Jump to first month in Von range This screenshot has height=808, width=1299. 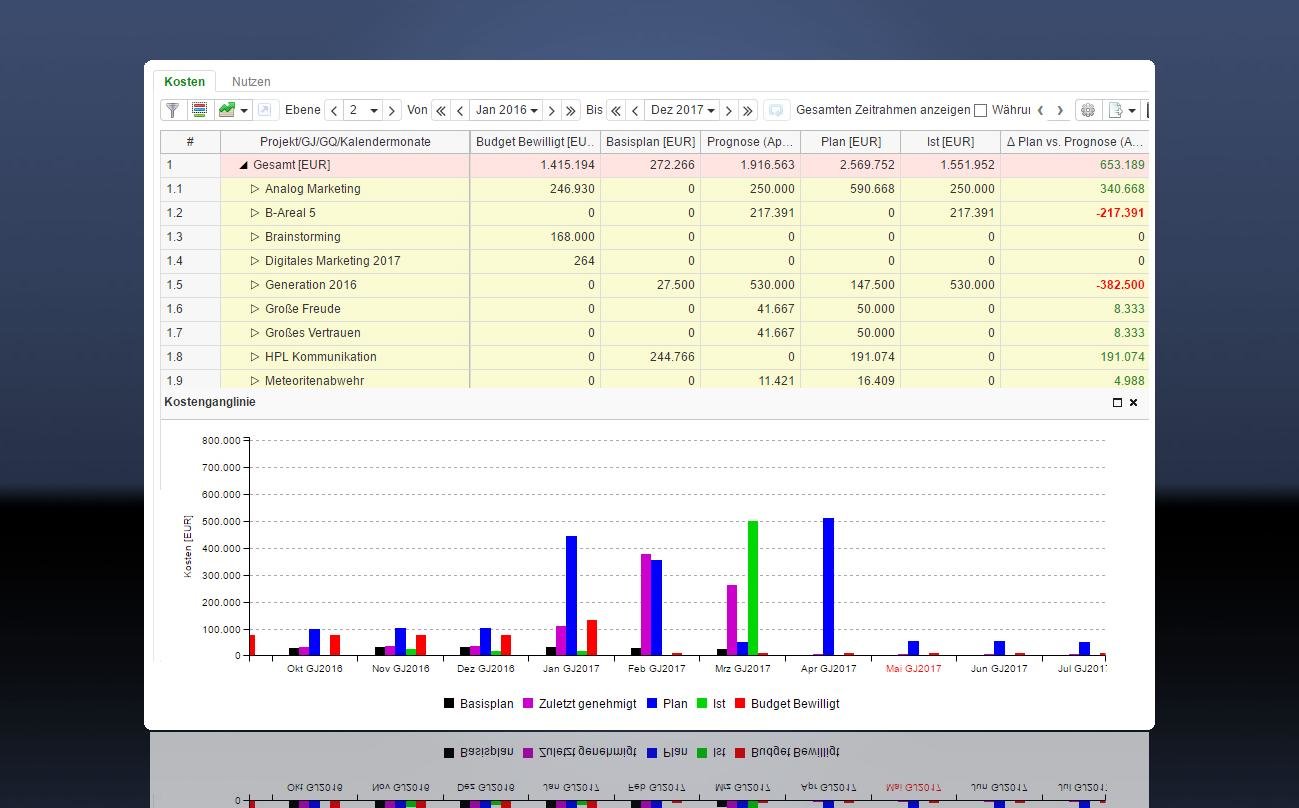click(440, 111)
